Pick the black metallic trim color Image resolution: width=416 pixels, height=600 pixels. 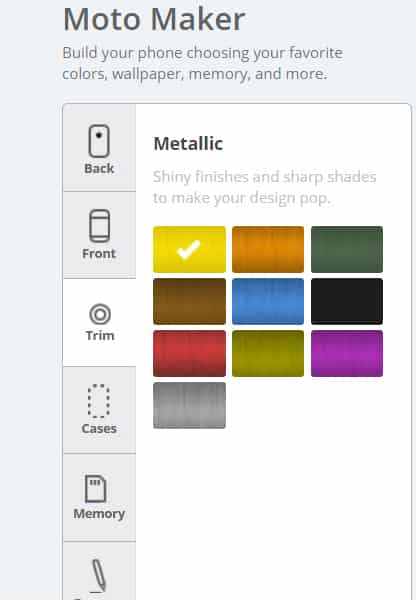pos(347,302)
